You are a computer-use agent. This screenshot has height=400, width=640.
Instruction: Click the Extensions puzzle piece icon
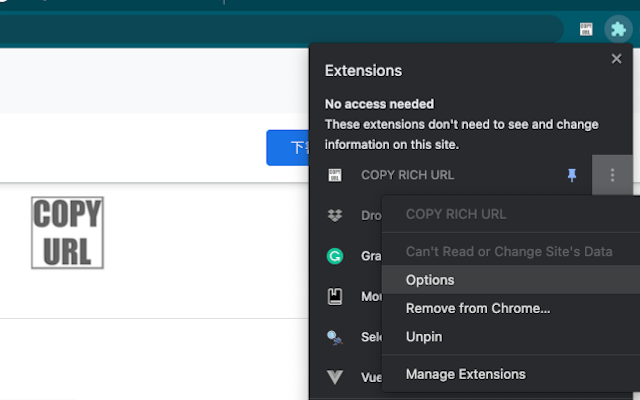pos(615,29)
